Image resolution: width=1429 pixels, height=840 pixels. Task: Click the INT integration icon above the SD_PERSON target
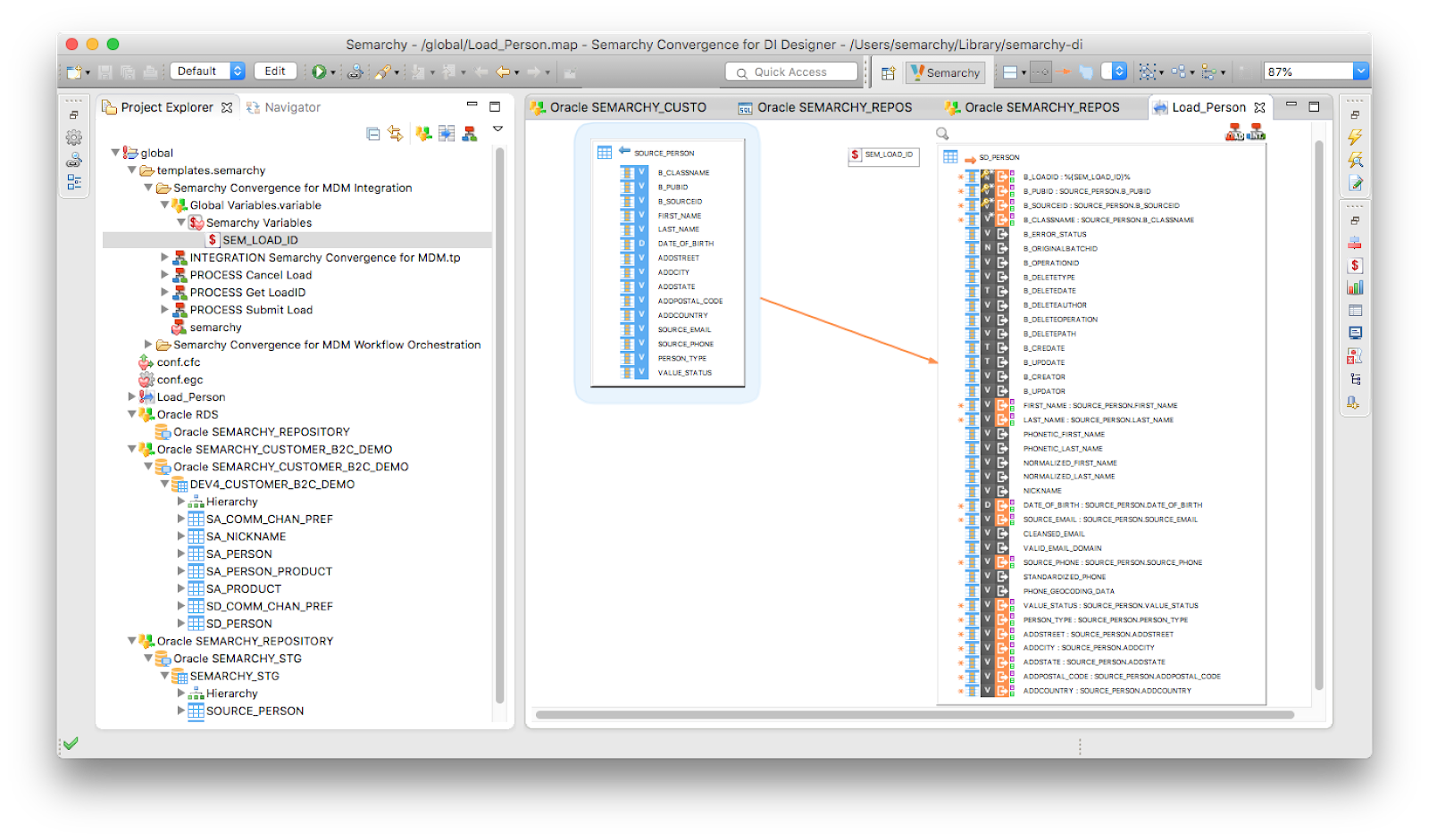[1257, 132]
